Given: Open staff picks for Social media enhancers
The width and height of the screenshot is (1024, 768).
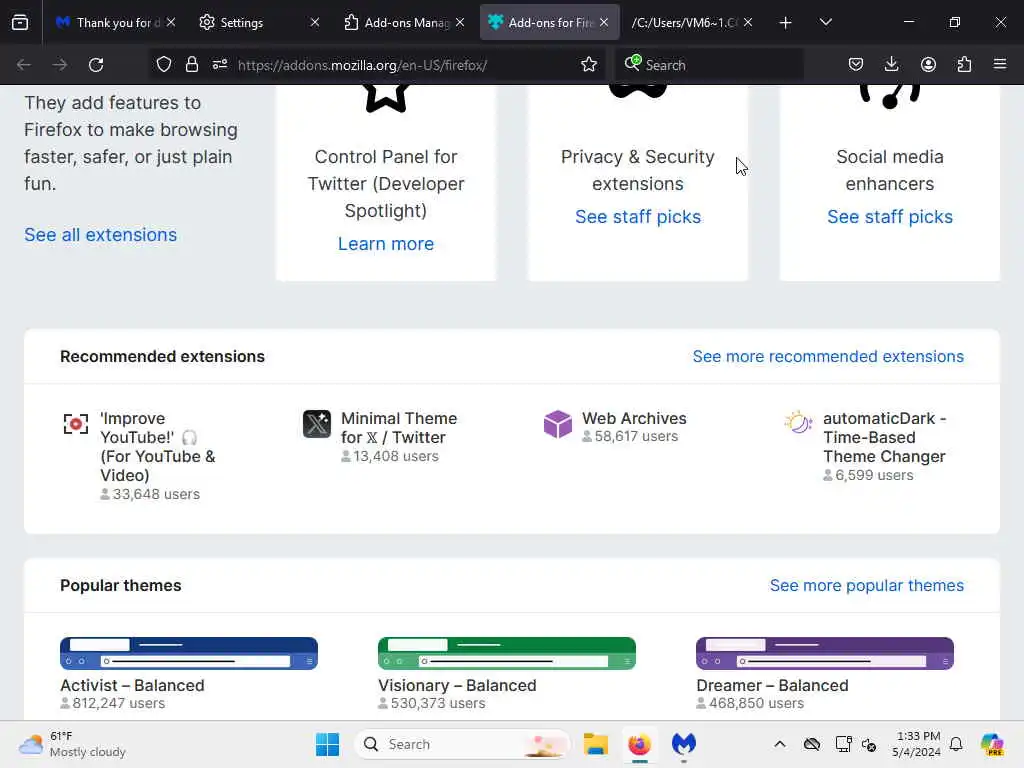Looking at the screenshot, I should (889, 217).
